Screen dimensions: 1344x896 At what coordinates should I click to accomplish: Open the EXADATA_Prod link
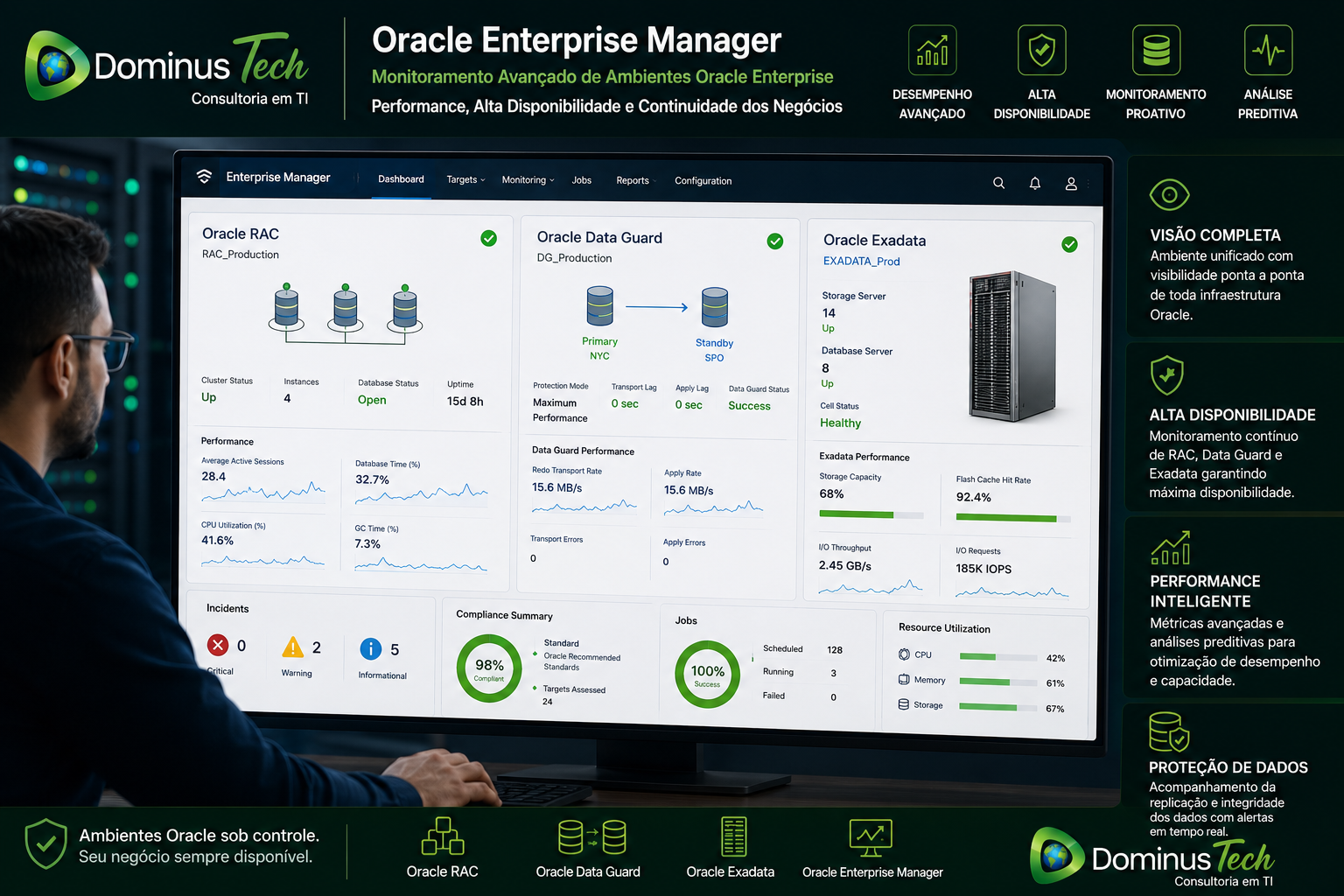point(861,261)
